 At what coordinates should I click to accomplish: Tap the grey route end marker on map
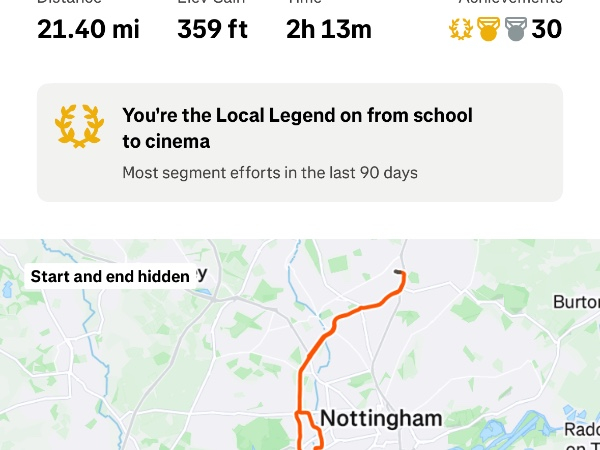pyautogui.click(x=398, y=272)
